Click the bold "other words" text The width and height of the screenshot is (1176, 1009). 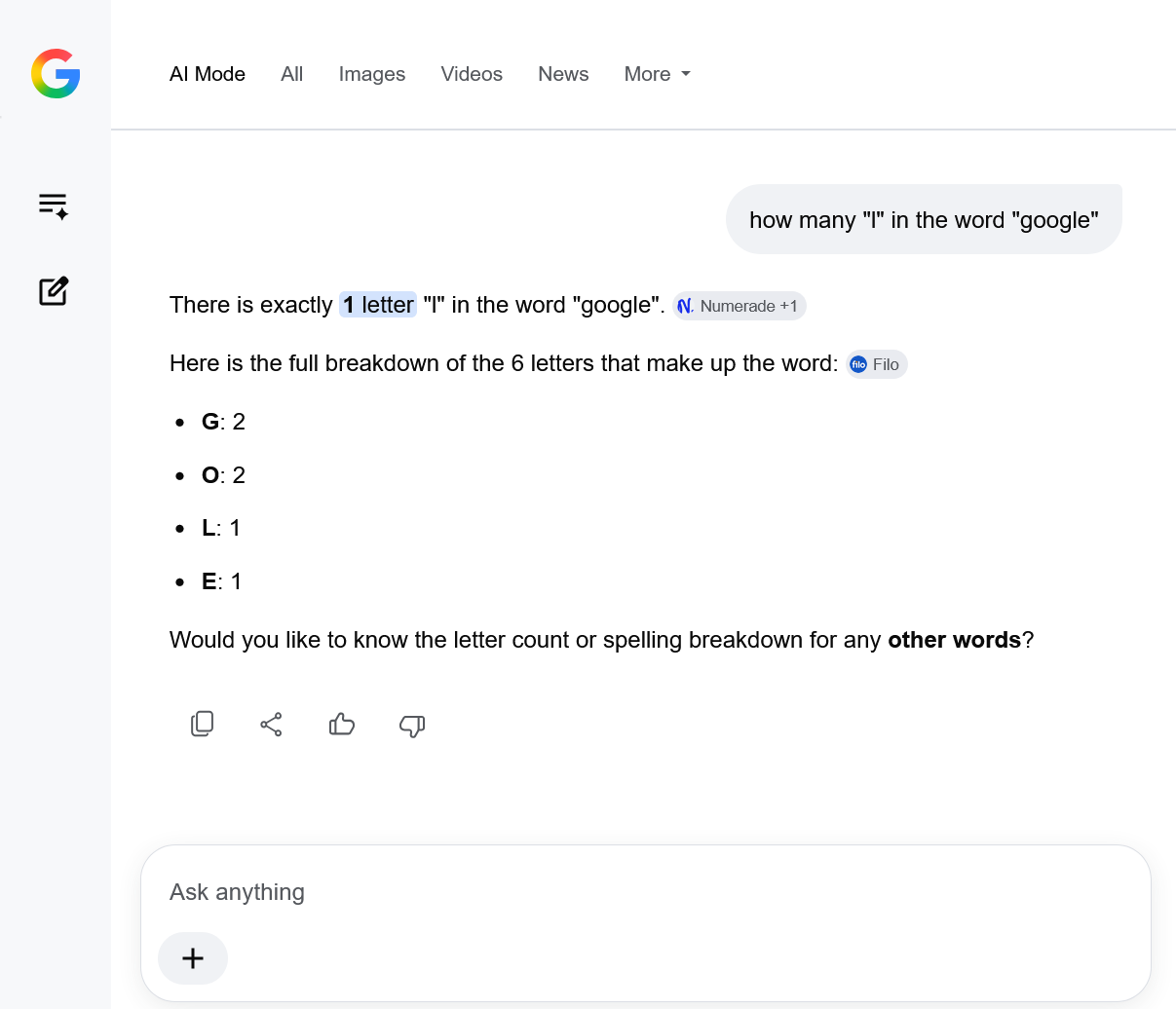954,640
